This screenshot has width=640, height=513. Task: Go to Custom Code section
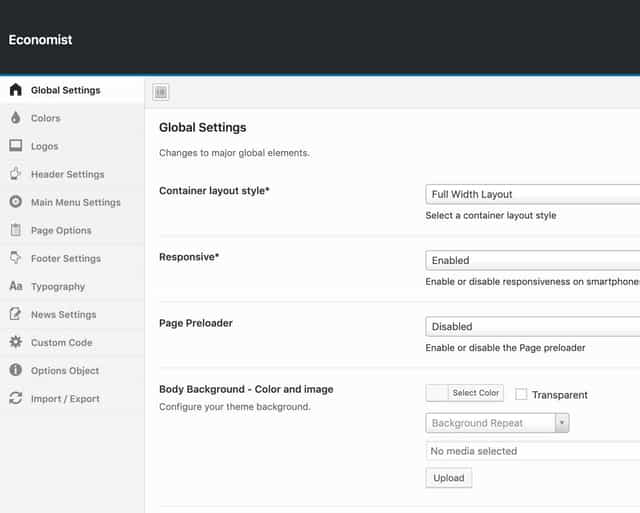click(72, 342)
